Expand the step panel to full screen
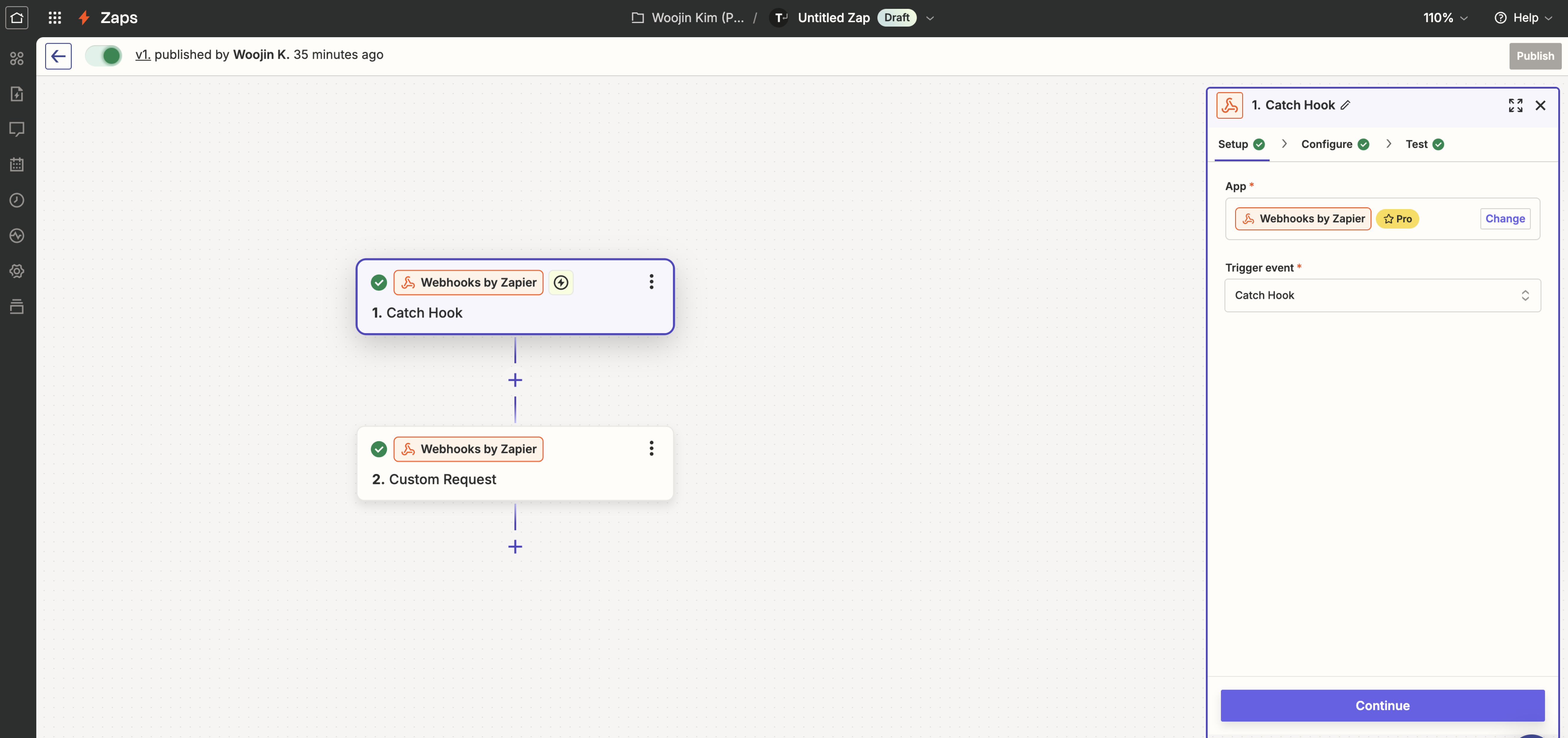This screenshot has height=738, width=1568. tap(1515, 105)
